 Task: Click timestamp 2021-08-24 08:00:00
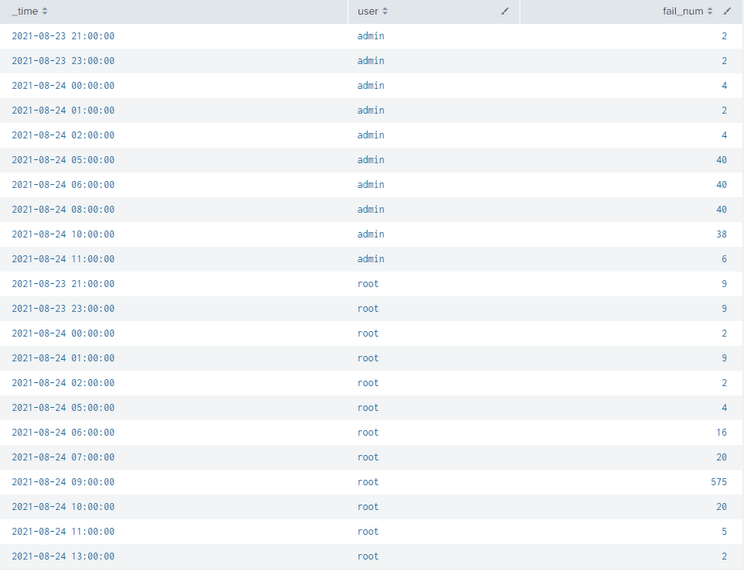coord(63,209)
